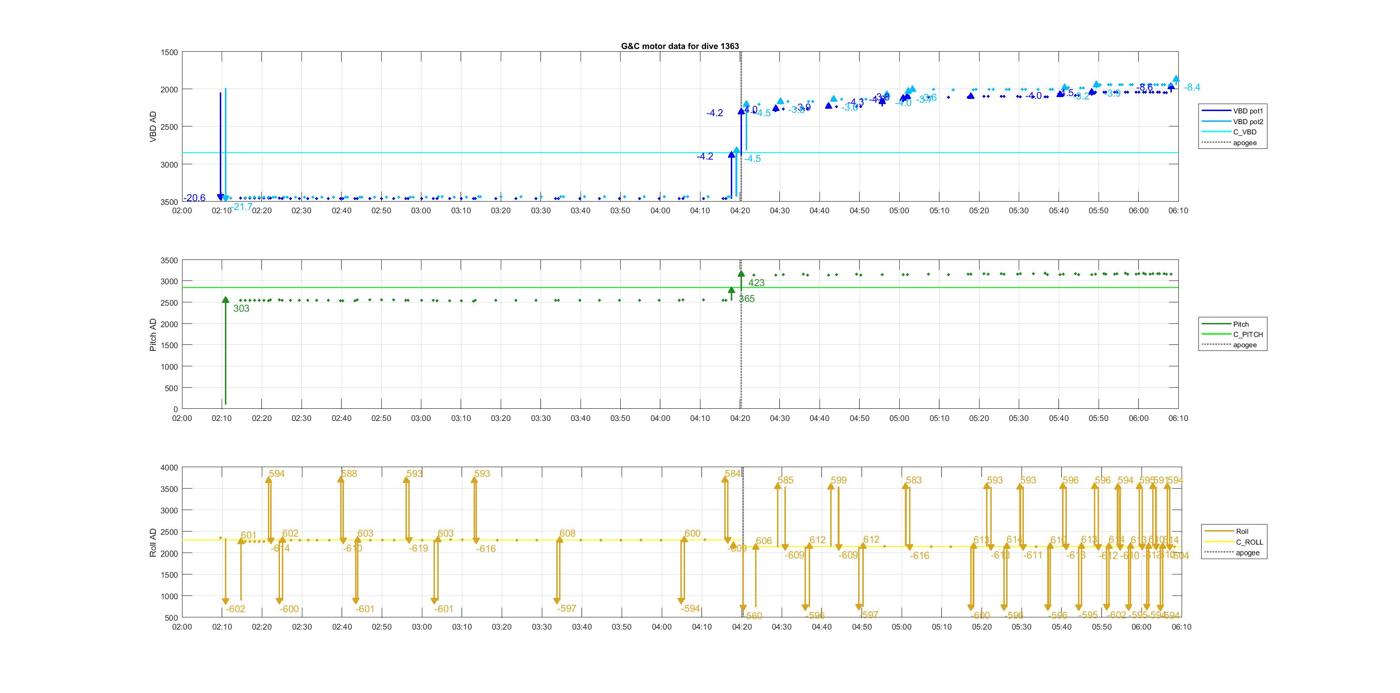Click the '423' pitch data label
The image size is (1400, 693).
(x=756, y=283)
